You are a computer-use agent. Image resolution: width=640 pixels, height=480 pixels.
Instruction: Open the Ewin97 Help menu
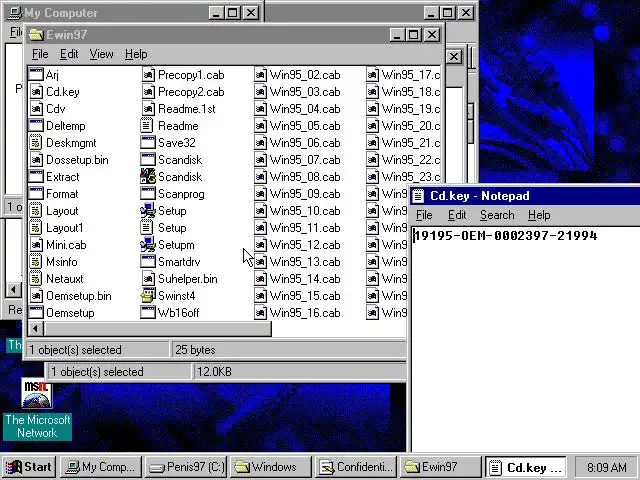(136, 54)
